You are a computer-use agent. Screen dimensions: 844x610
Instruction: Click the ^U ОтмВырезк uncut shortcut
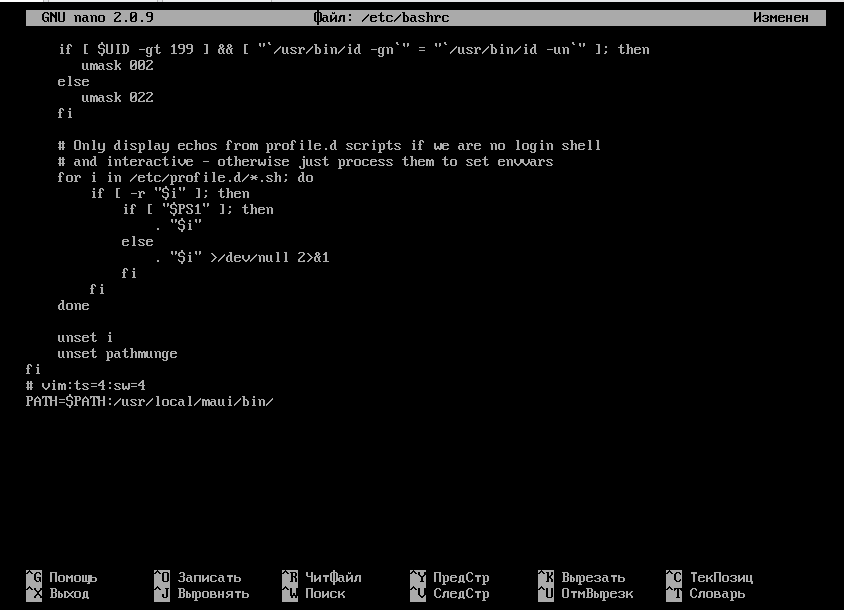coord(586,593)
